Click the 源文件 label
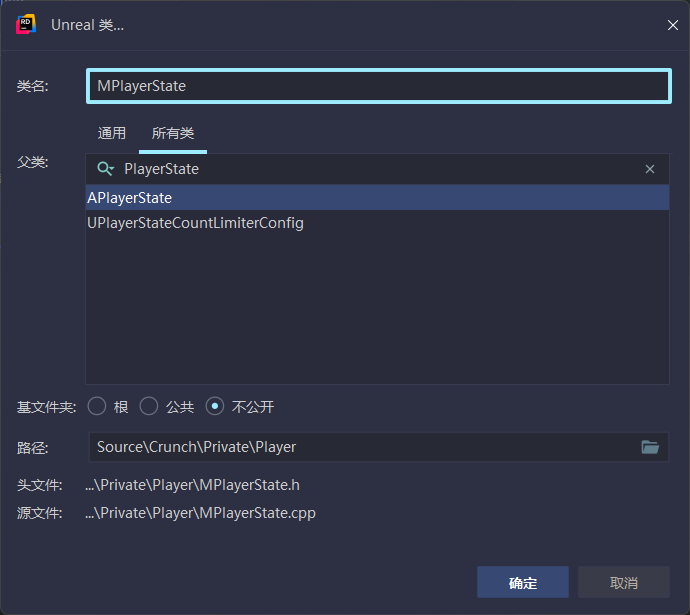This screenshot has width=690, height=615. [39, 513]
